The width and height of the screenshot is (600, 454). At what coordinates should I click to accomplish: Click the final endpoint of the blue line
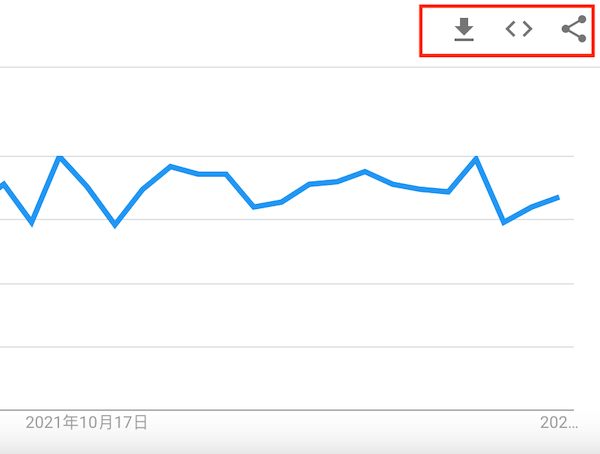(x=559, y=198)
